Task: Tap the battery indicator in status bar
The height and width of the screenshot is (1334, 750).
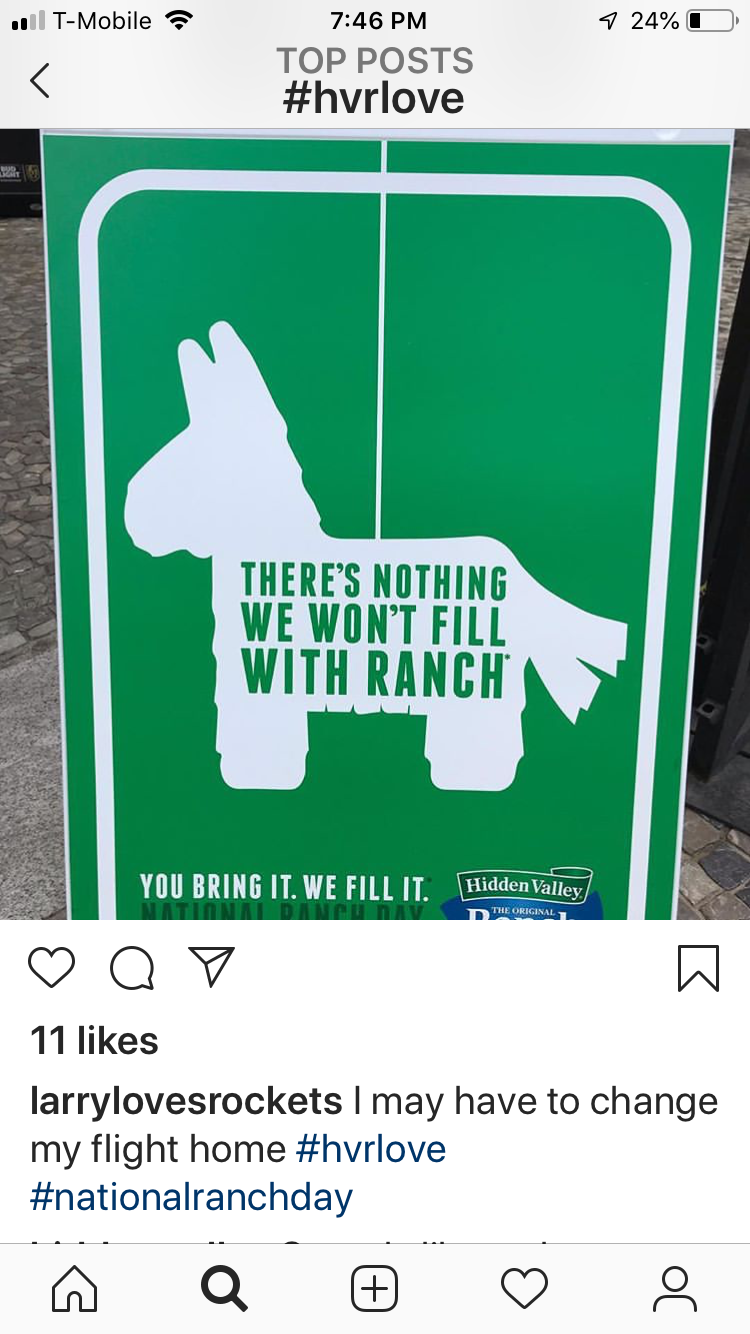Action: [x=712, y=21]
